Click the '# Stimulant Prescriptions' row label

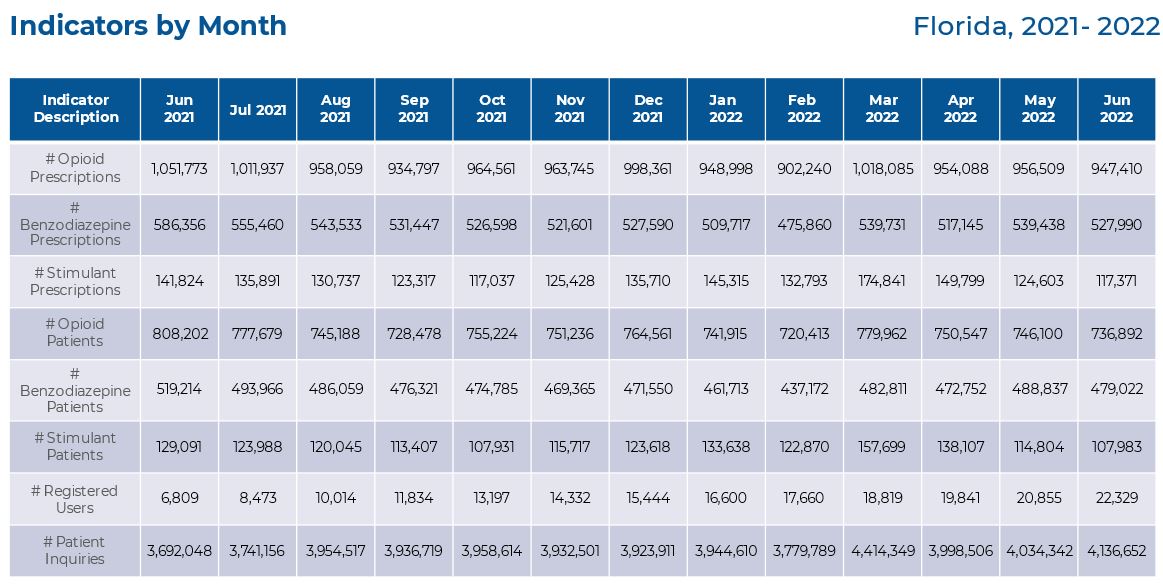(x=76, y=281)
